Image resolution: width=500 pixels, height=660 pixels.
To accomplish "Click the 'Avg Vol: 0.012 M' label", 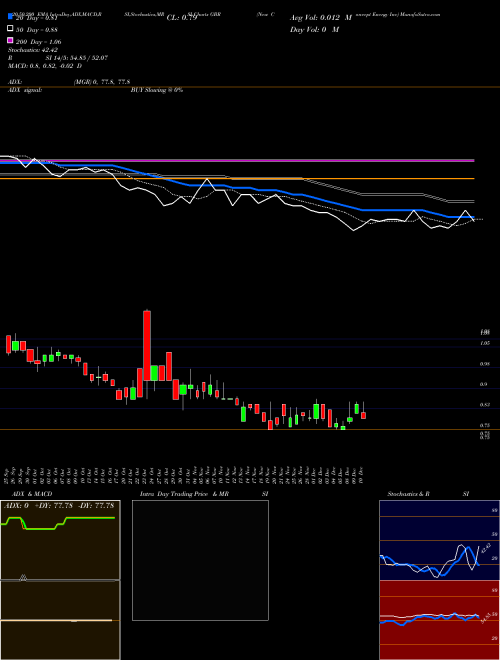I will point(321,18).
